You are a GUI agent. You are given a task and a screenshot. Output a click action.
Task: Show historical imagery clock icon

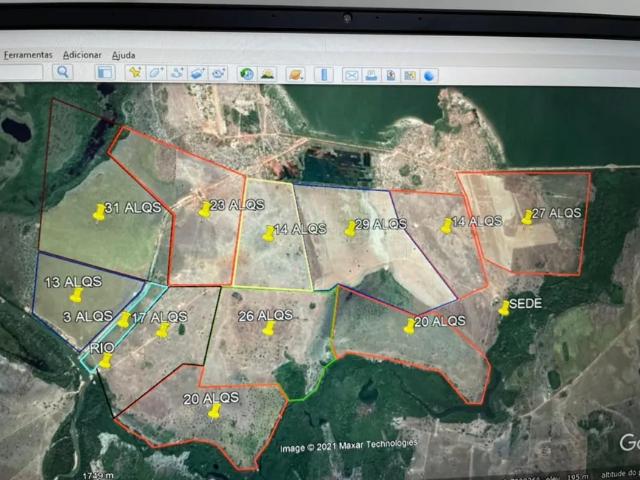247,74
